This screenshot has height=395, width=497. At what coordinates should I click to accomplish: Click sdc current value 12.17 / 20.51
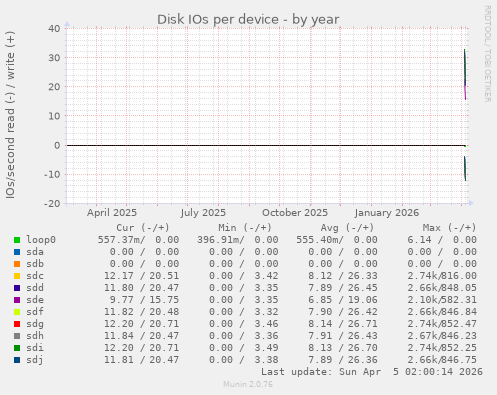(141, 276)
